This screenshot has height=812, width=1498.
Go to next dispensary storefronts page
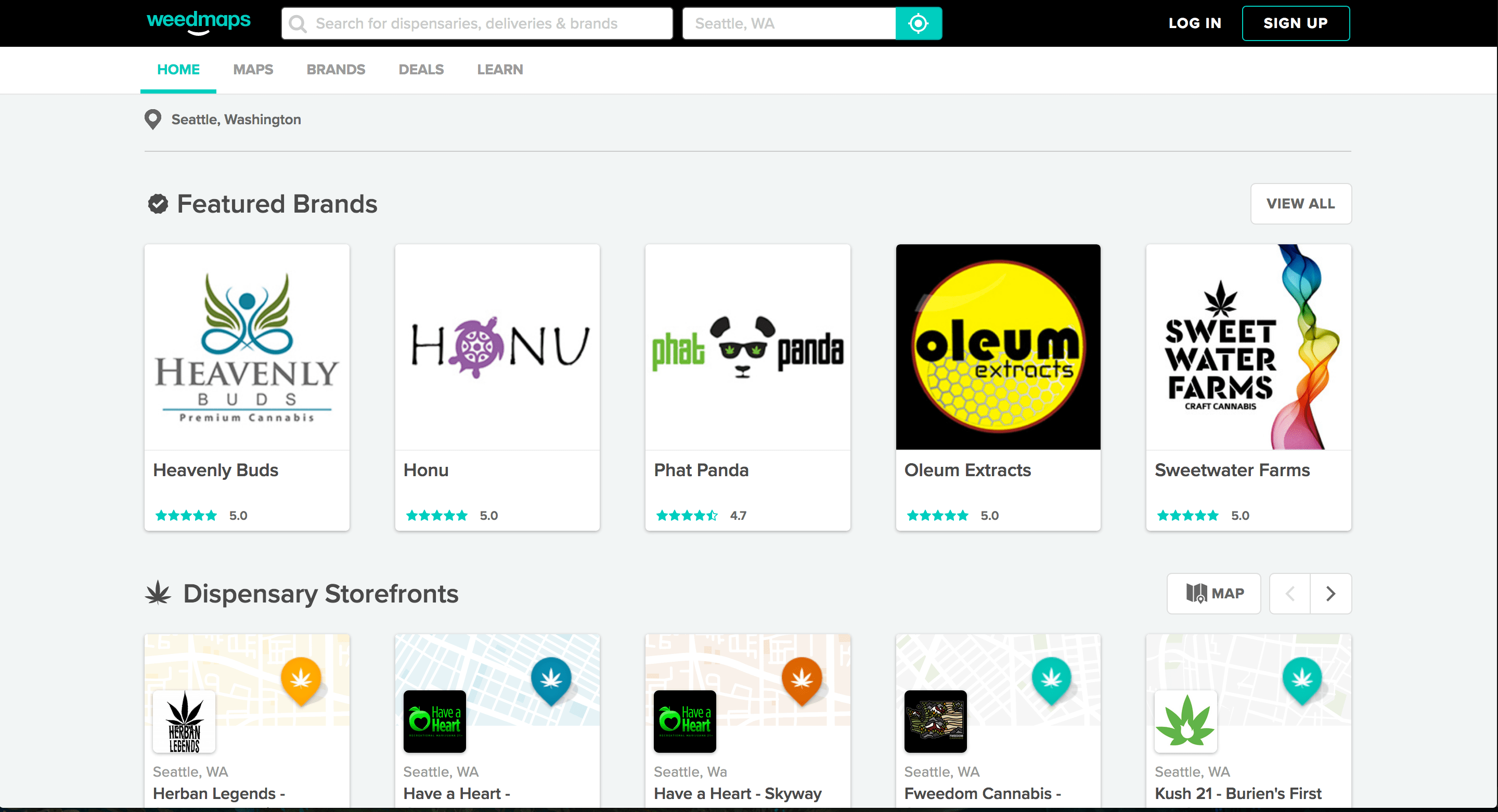1331,594
